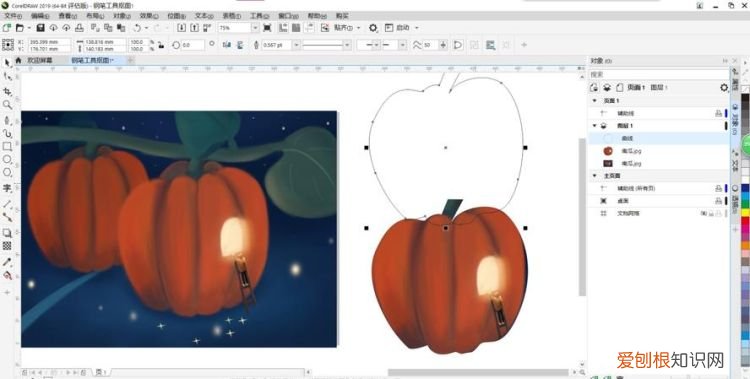Pick the yellow color swatch in palette
Image resolution: width=750 pixels, height=379 pixels.
click(x=745, y=212)
